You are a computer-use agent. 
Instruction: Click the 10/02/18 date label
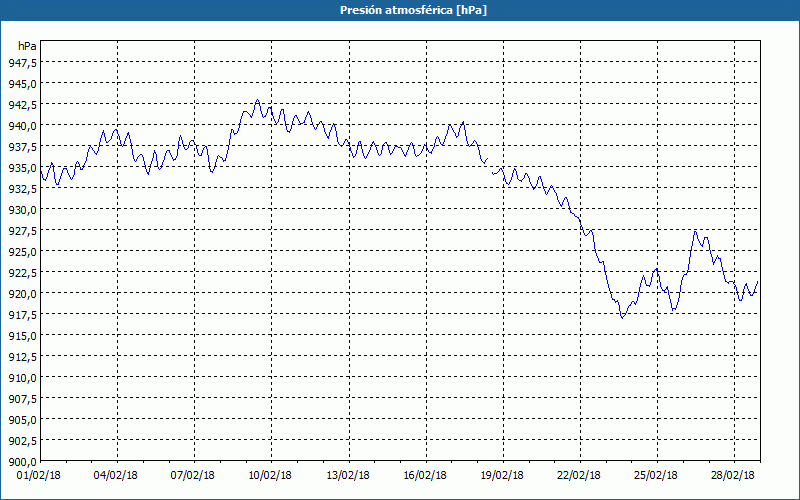[x=270, y=475]
